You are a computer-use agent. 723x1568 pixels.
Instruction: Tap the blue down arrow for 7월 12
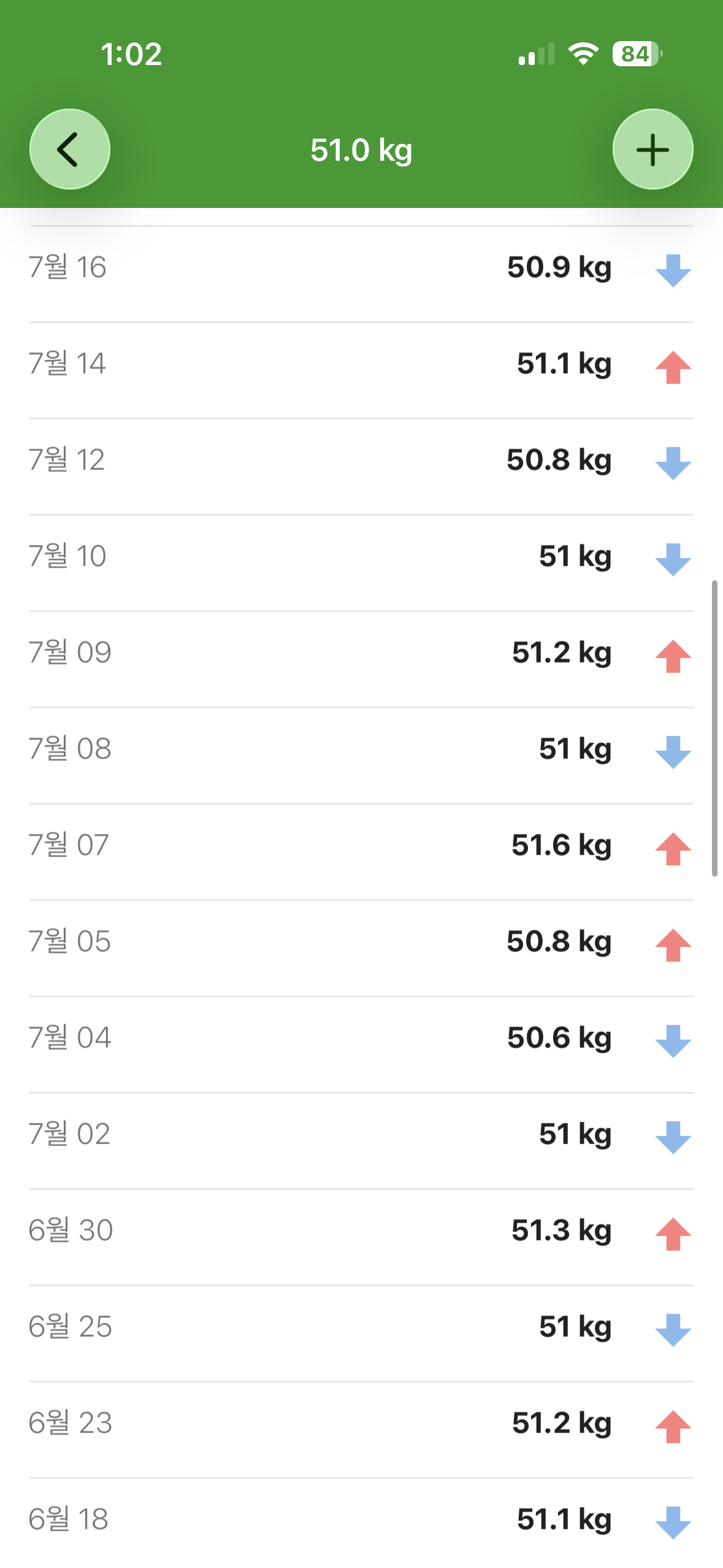pyautogui.click(x=673, y=463)
